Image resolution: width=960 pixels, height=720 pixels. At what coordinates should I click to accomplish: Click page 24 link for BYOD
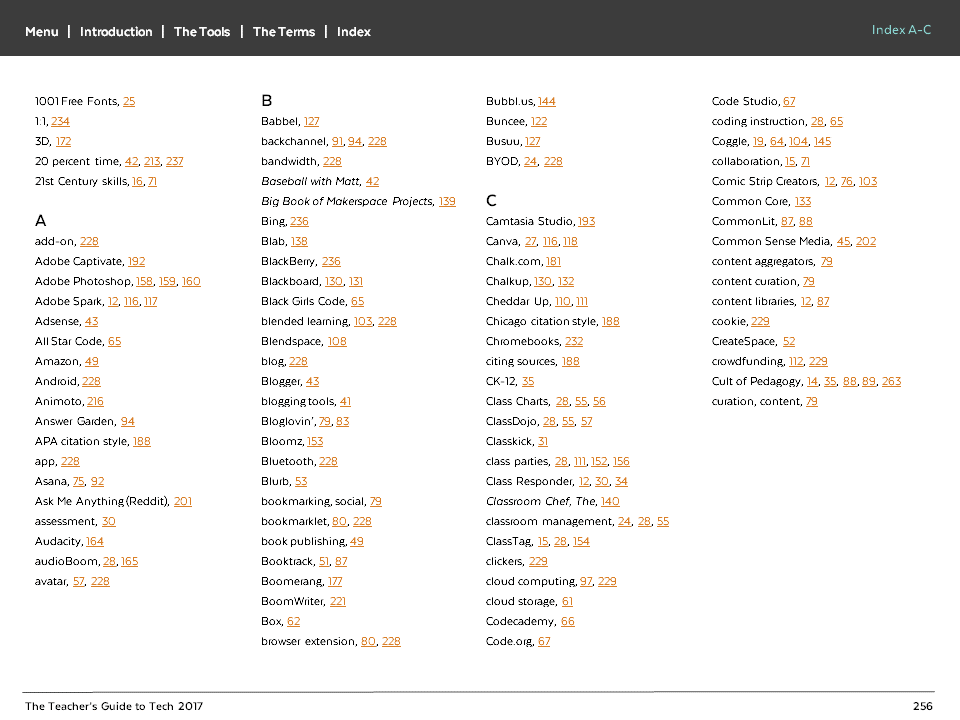point(530,162)
